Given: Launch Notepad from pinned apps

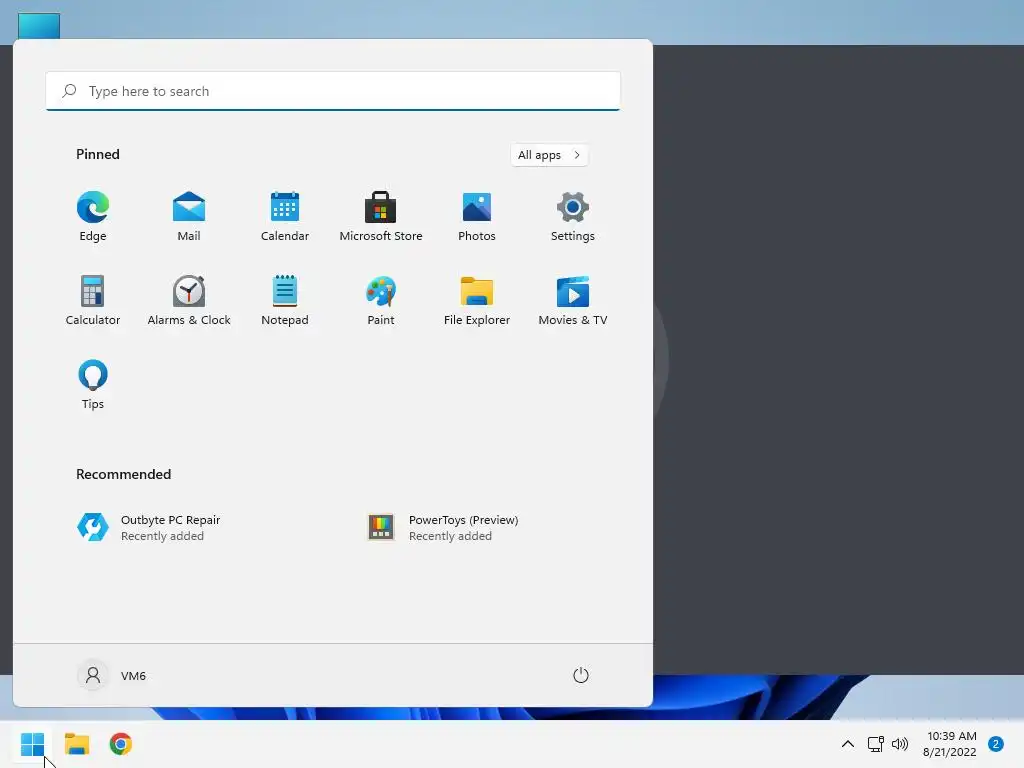Looking at the screenshot, I should coord(285,300).
